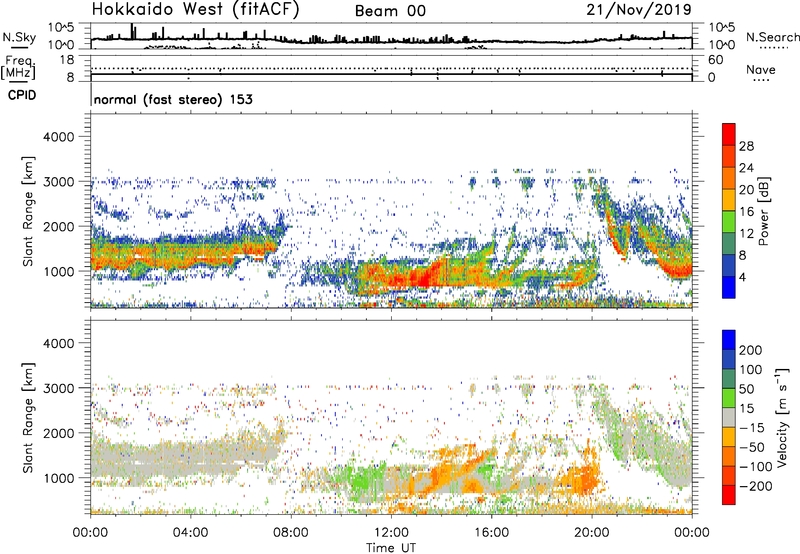Click the '12:00' time axis tick label
The width and height of the screenshot is (800, 554).
click(391, 533)
